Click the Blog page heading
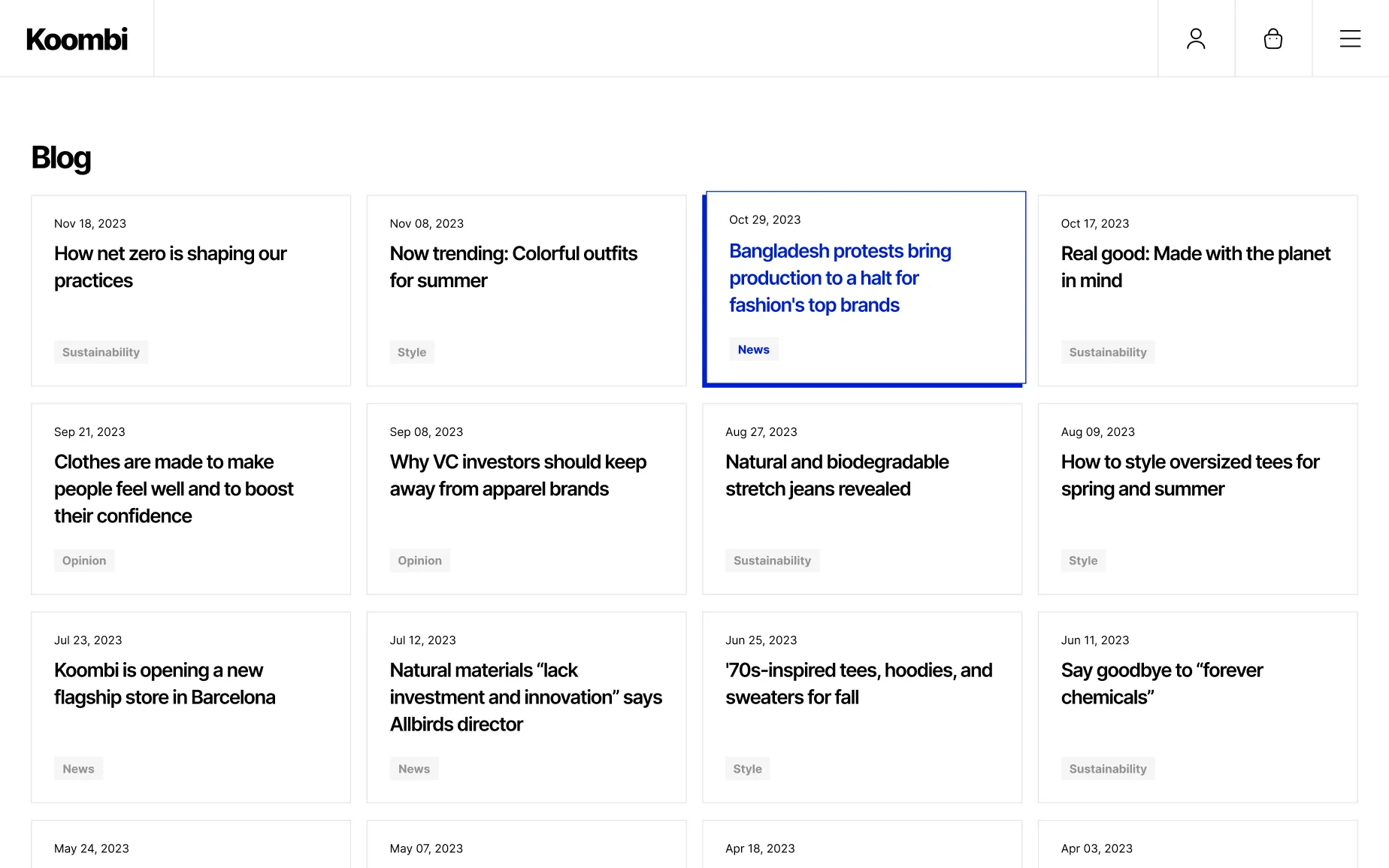Screen dimensions: 1389x868 [x=61, y=159]
